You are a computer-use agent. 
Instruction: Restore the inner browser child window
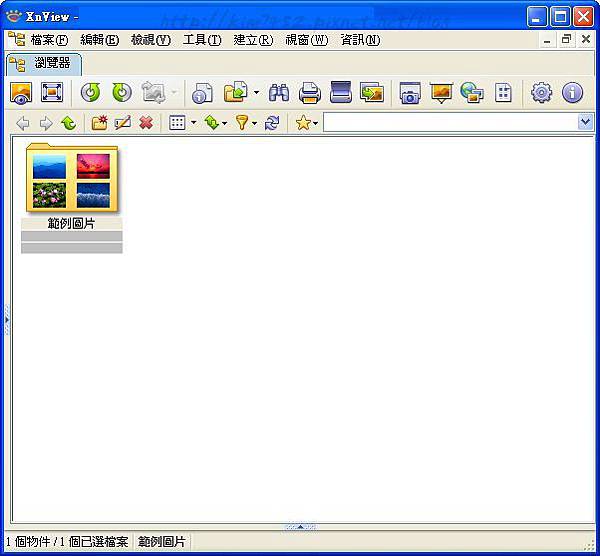566,39
